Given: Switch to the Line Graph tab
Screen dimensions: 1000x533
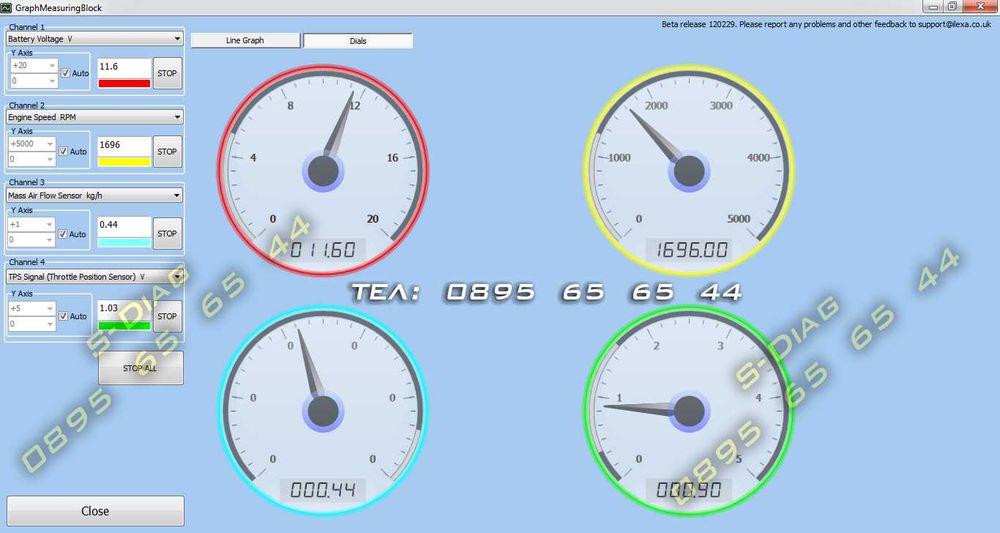Looking at the screenshot, I should [x=245, y=40].
